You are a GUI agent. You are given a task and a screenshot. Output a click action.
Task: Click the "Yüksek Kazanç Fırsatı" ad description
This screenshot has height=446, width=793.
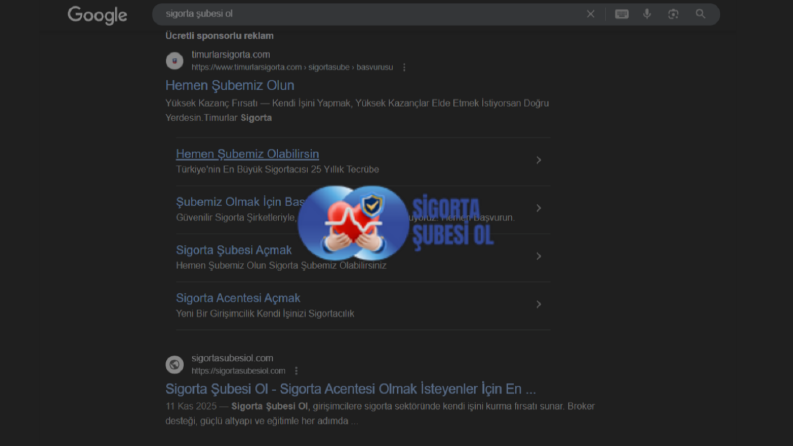tap(357, 110)
